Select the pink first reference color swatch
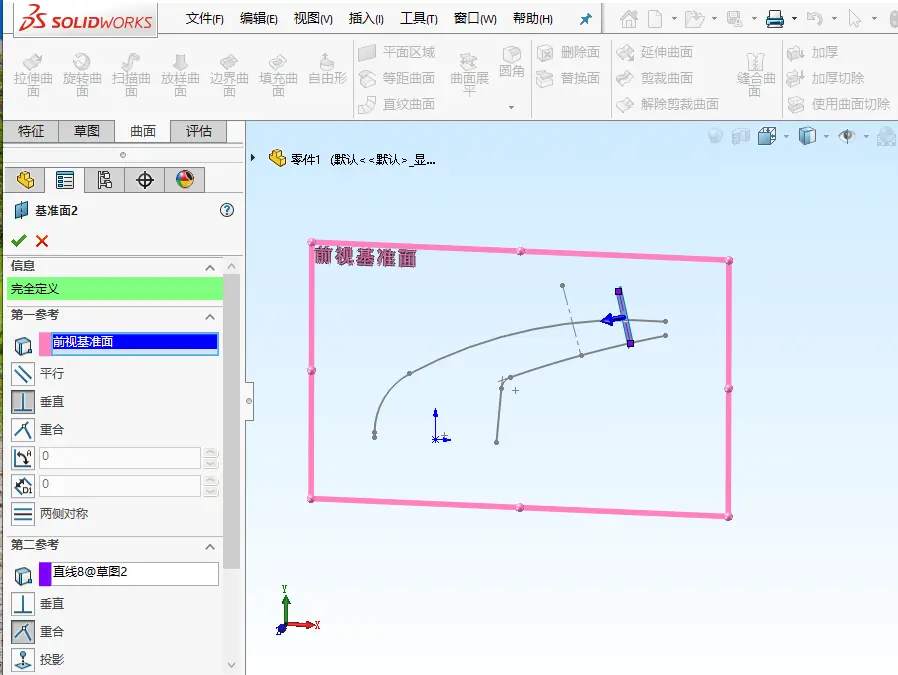 45,344
